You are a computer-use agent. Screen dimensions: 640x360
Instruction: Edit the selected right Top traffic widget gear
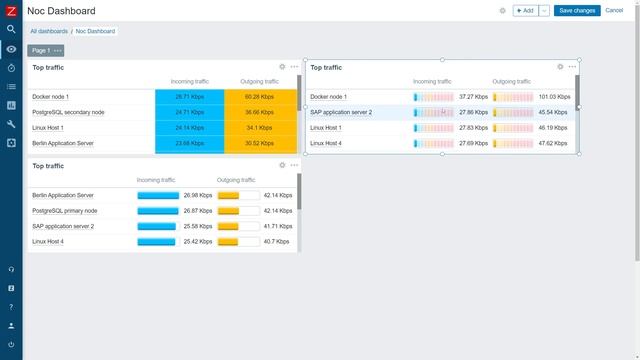click(560, 67)
